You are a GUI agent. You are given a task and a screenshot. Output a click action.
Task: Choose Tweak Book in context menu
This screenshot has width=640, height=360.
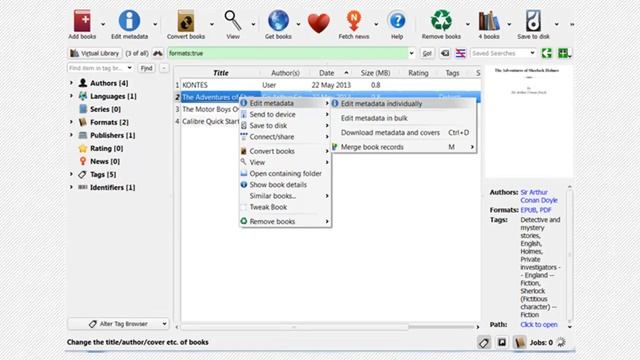point(285,207)
